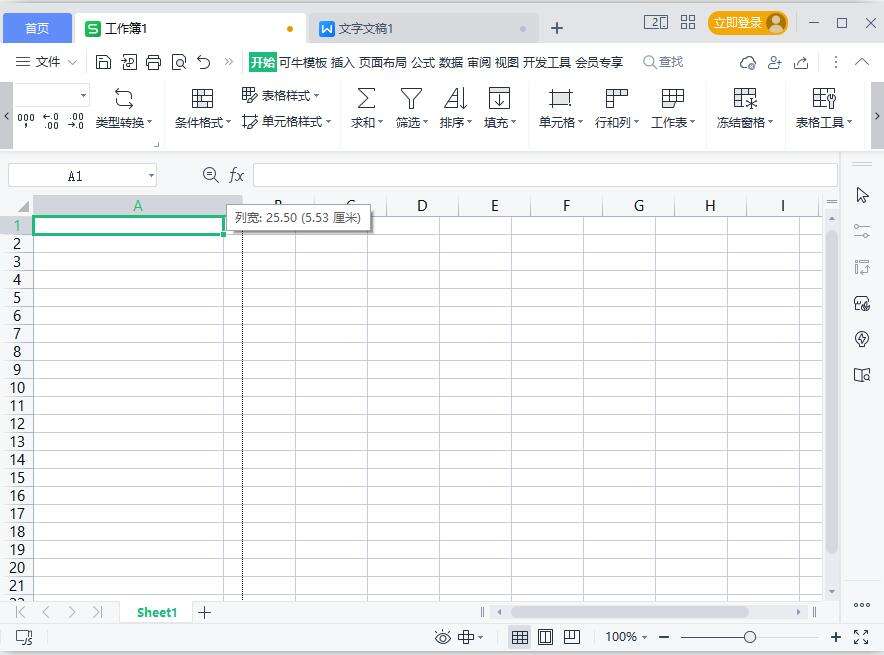Click the Sum (求和) sigma icon

tap(366, 98)
